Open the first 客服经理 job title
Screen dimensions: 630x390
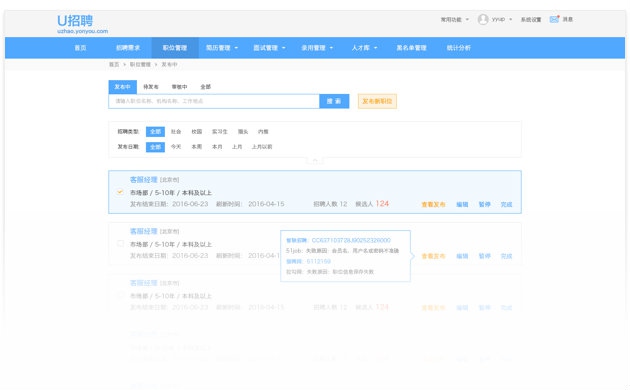click(143, 180)
